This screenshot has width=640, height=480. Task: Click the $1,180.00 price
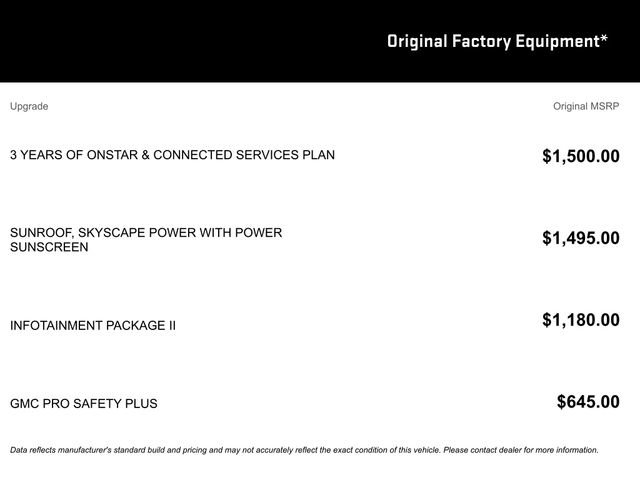pyautogui.click(x=580, y=320)
